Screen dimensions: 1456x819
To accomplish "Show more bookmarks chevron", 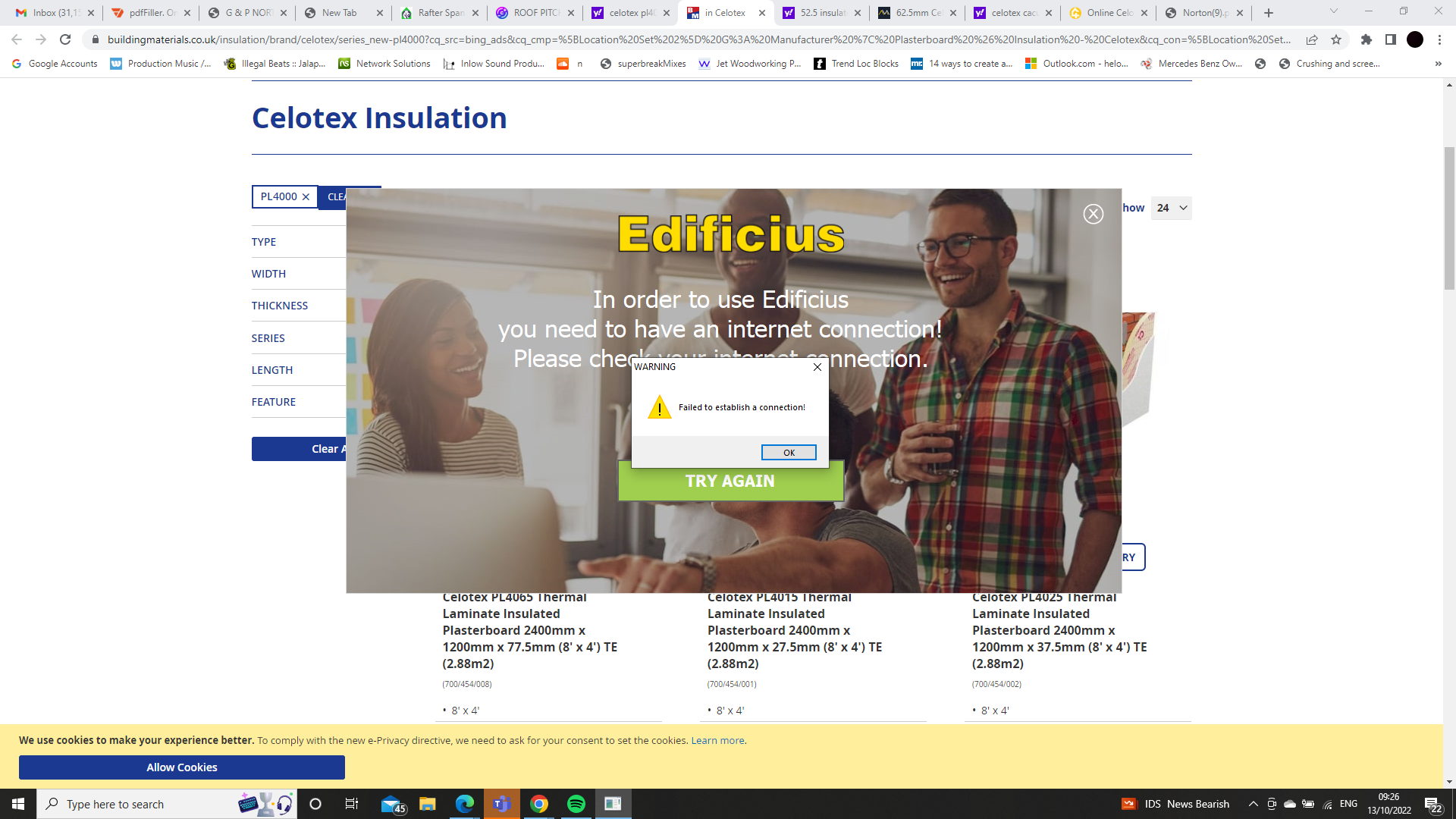I will 1439,64.
